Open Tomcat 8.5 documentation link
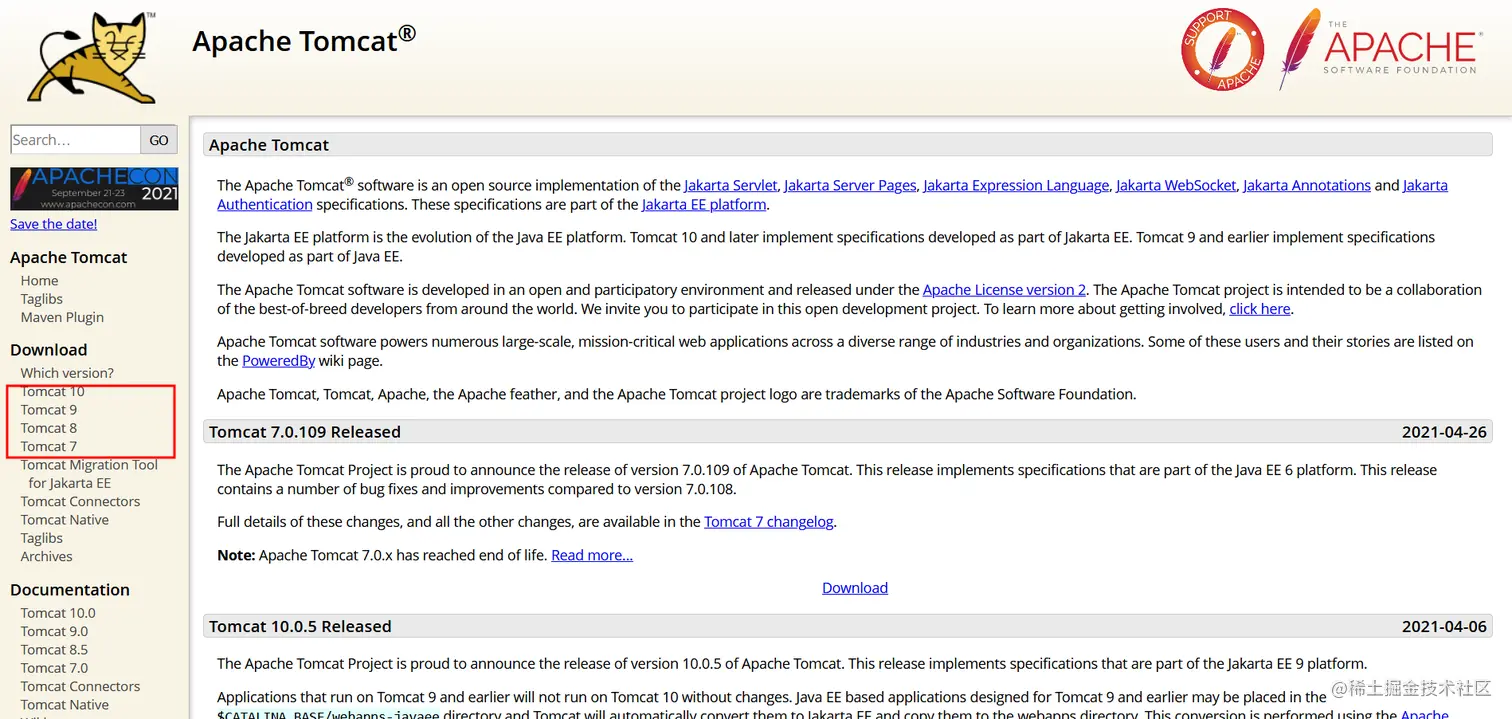The width and height of the screenshot is (1512, 719). tap(54, 650)
